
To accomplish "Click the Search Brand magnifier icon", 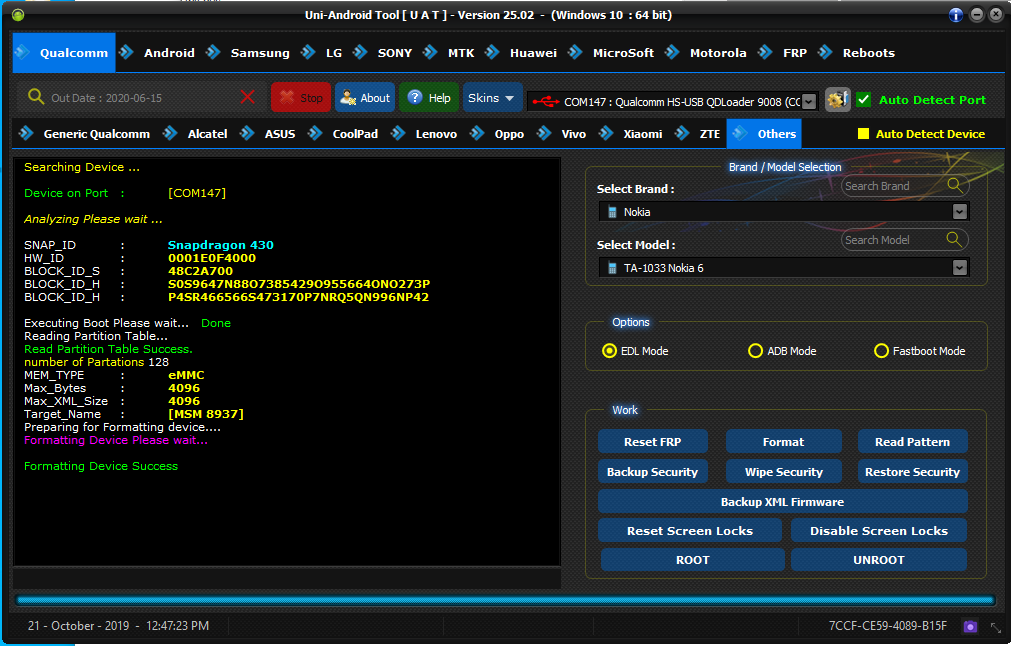I will 955,186.
